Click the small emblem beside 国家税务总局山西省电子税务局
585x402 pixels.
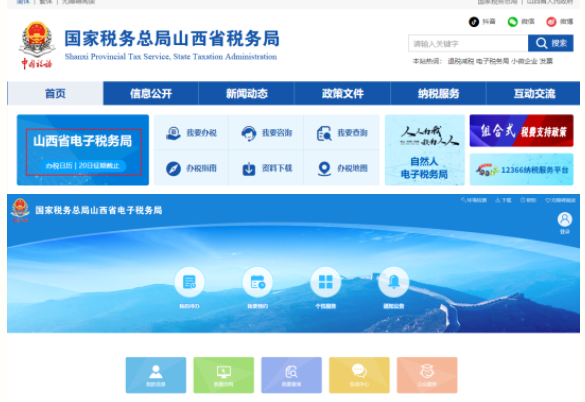(x=20, y=211)
